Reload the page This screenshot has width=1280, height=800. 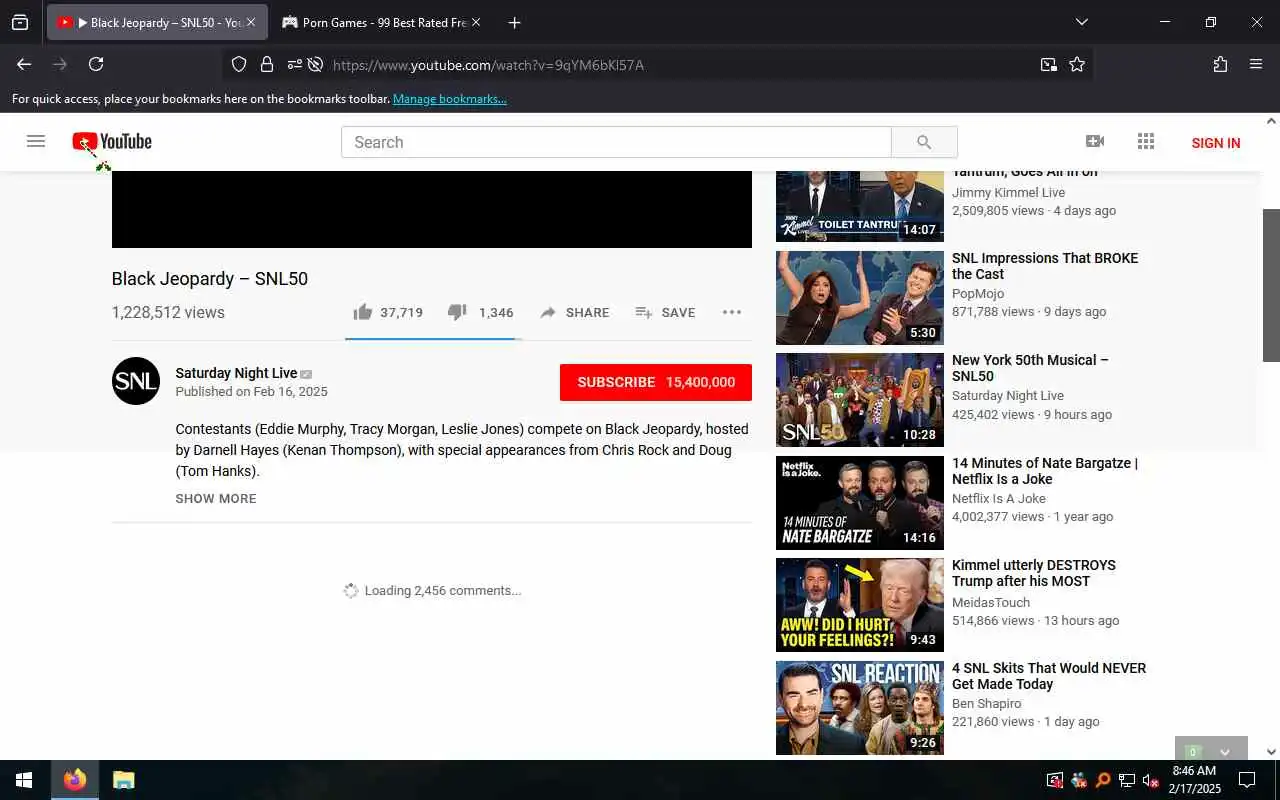(96, 64)
